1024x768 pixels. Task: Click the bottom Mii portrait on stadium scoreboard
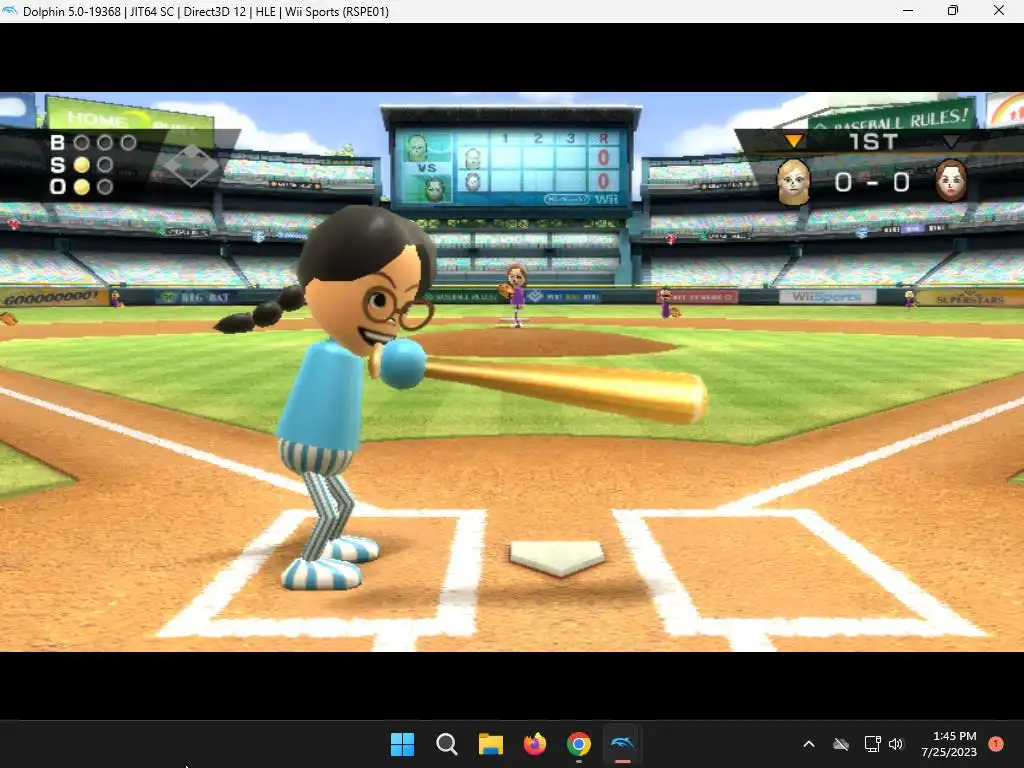pyautogui.click(x=434, y=189)
